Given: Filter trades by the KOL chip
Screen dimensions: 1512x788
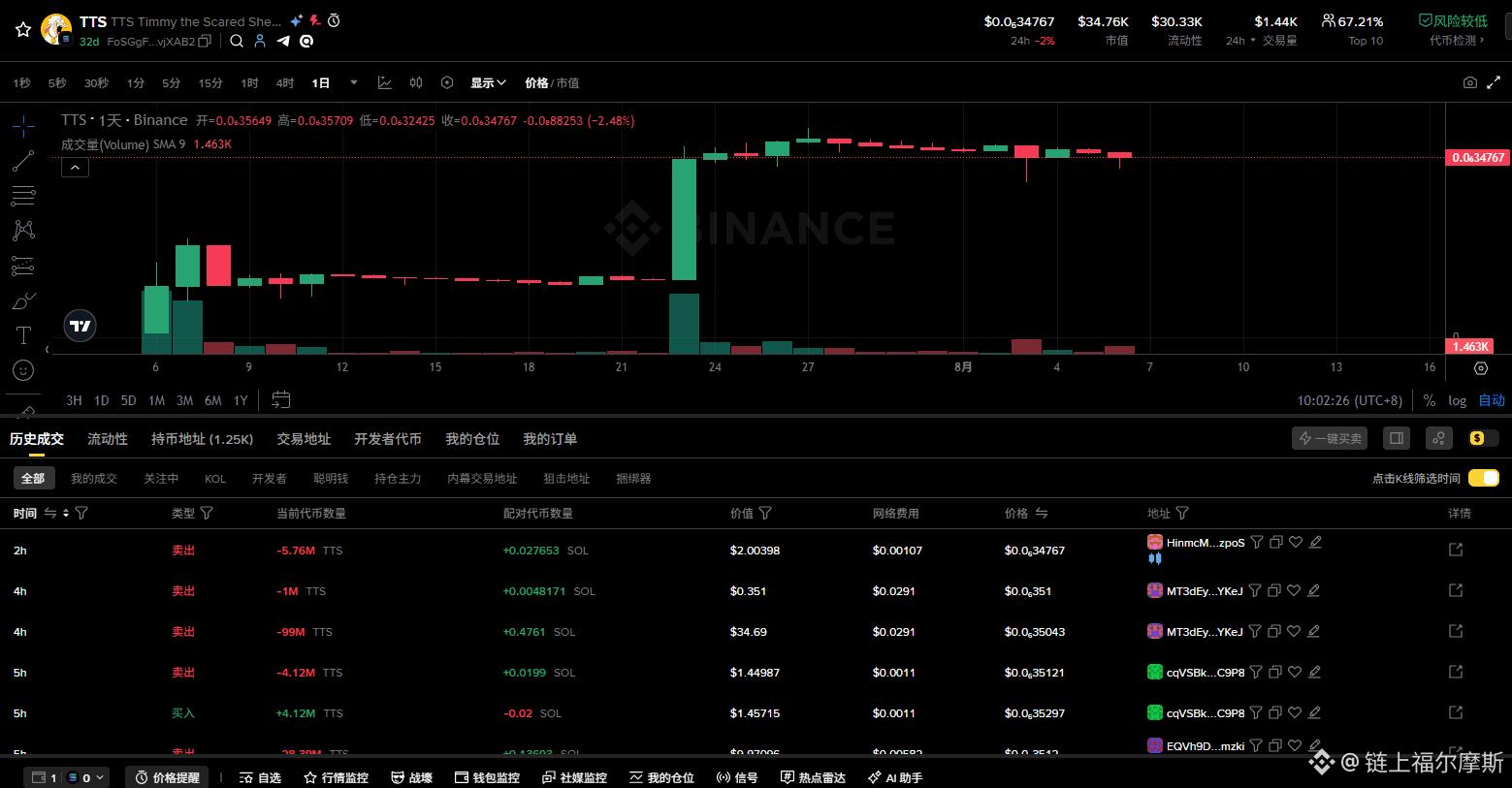Looking at the screenshot, I should pos(215,479).
